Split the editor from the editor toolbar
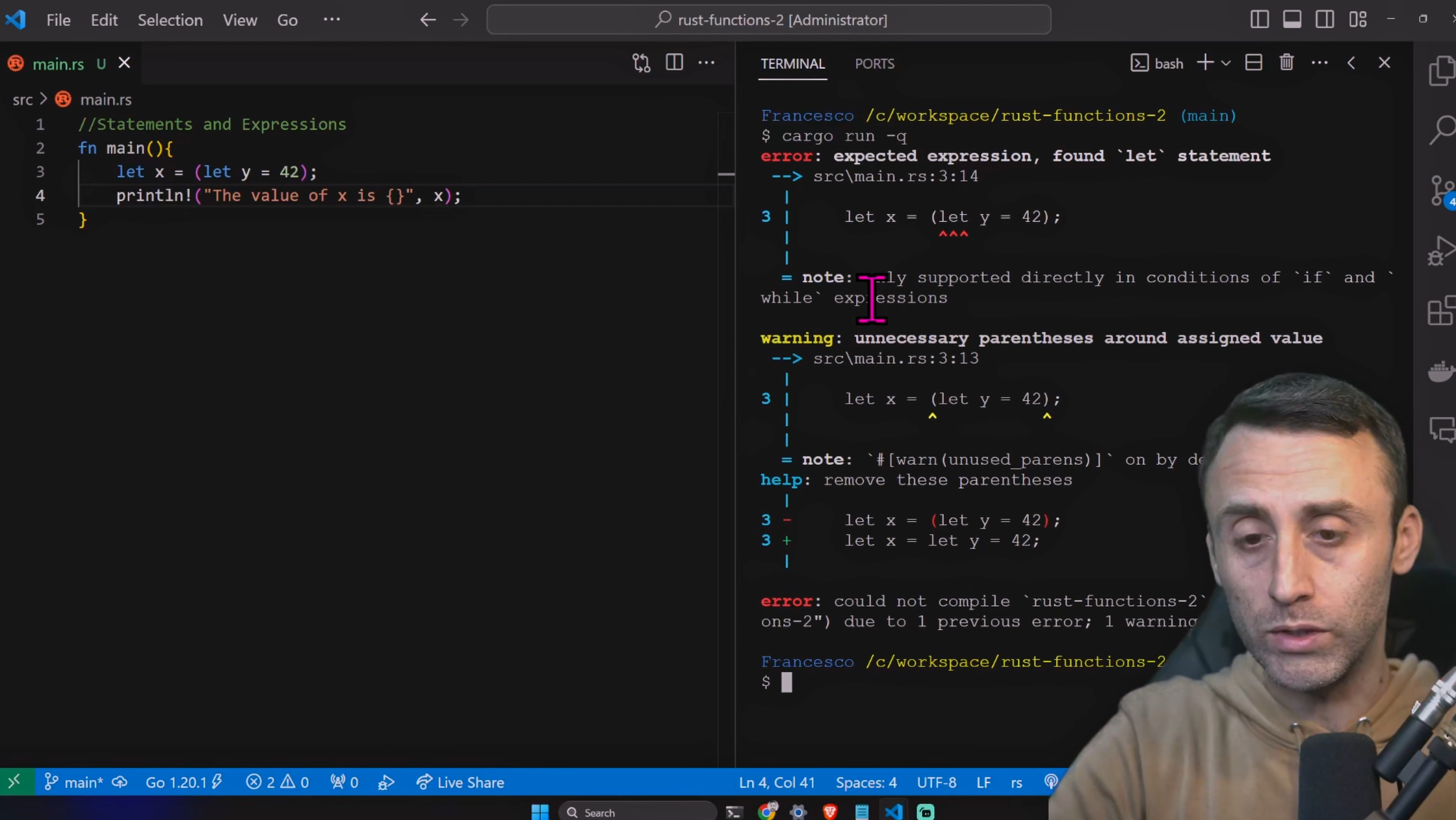The image size is (1456, 820). [x=674, y=62]
